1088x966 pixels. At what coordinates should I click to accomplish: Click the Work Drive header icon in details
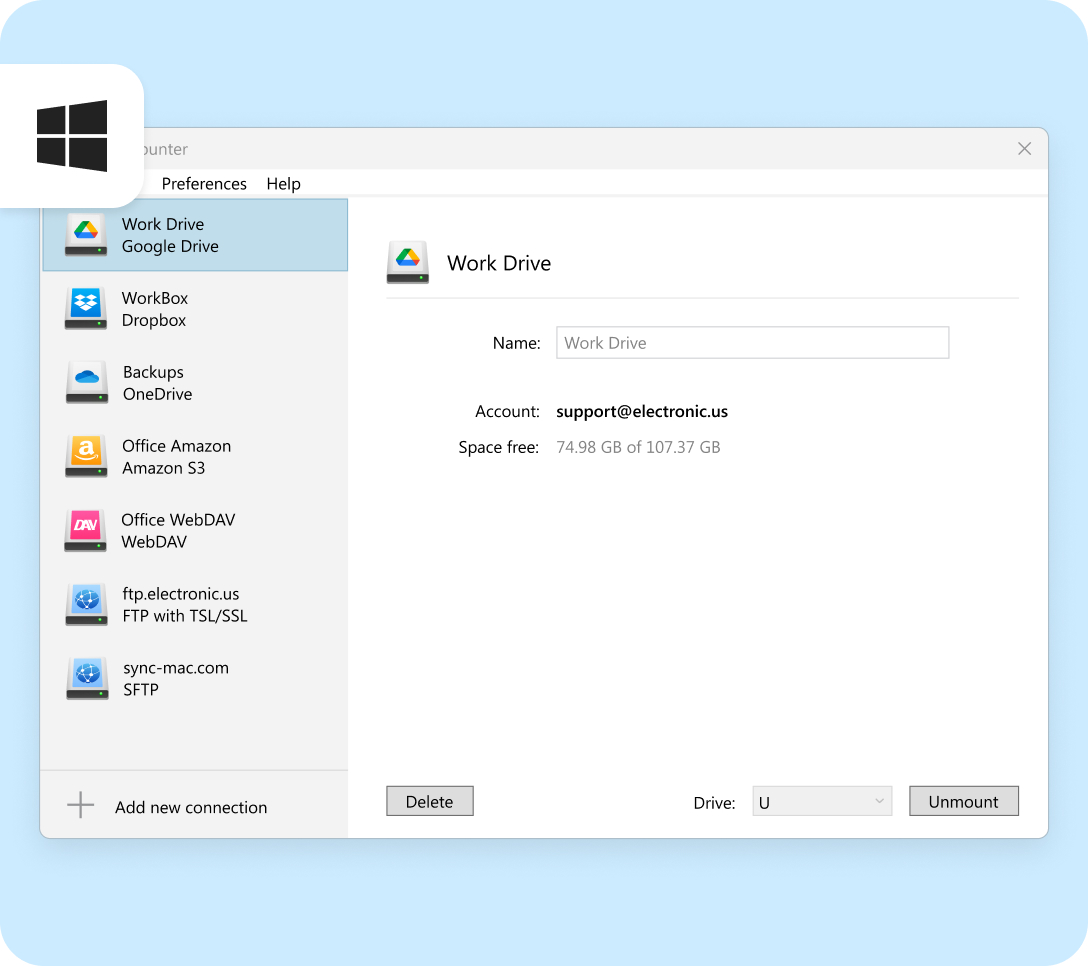click(407, 263)
